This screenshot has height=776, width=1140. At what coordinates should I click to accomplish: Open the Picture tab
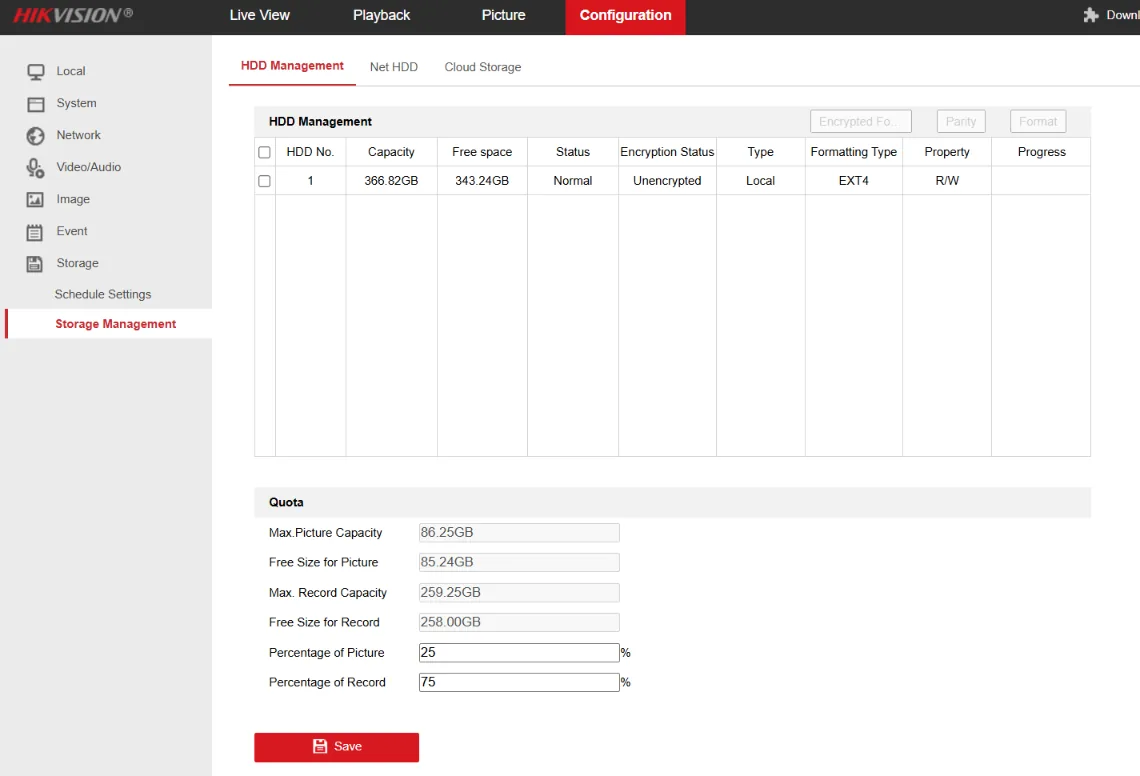(x=503, y=15)
